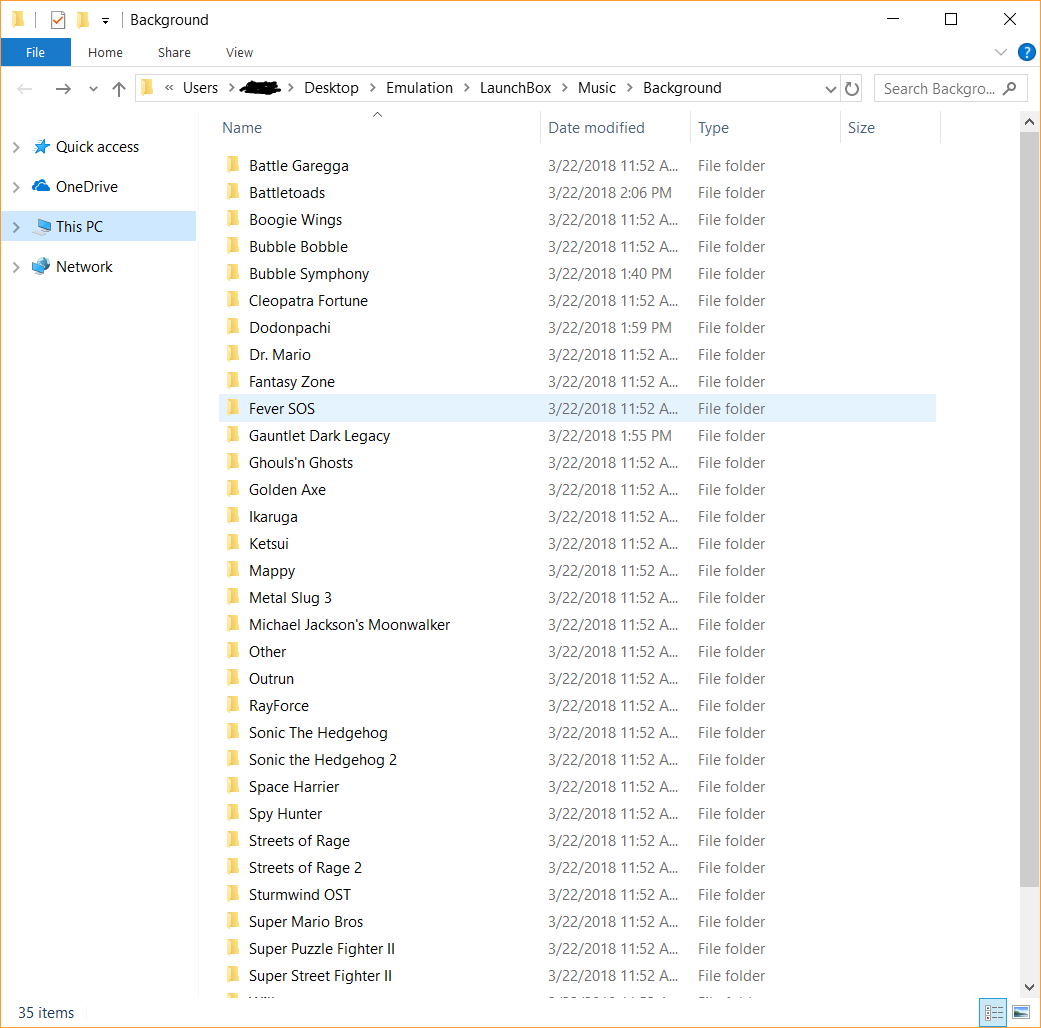Select the Battle Garegga folder icon
The image size is (1041, 1028).
(233, 165)
